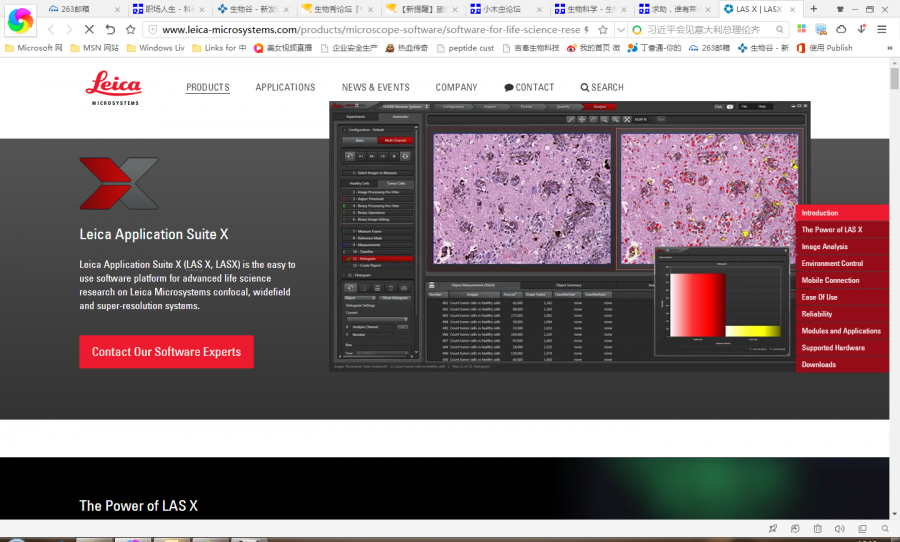Open the SEARCH menu item
This screenshot has height=542, width=900.
click(602, 87)
